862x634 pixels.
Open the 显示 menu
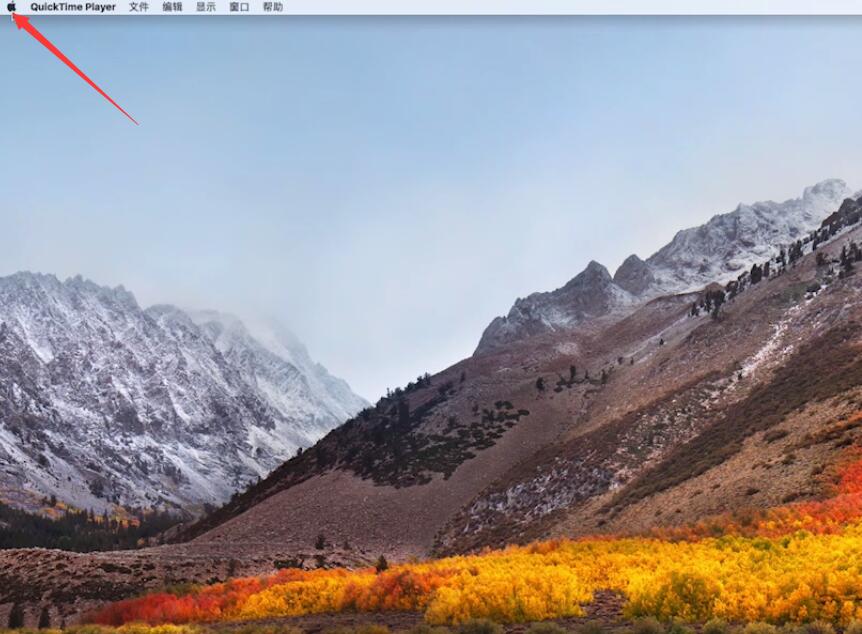coord(206,7)
